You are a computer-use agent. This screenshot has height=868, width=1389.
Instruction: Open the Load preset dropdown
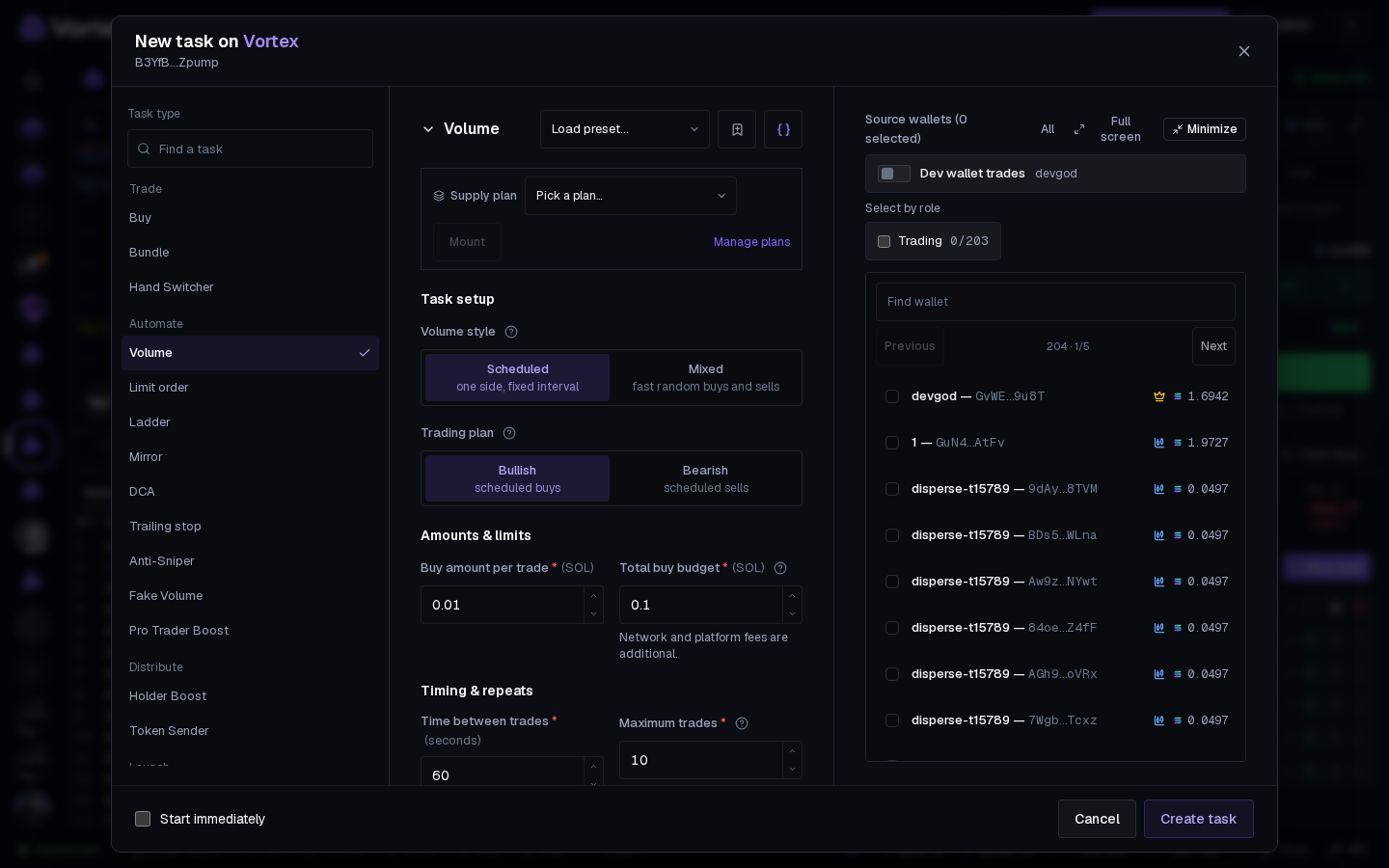point(625,129)
